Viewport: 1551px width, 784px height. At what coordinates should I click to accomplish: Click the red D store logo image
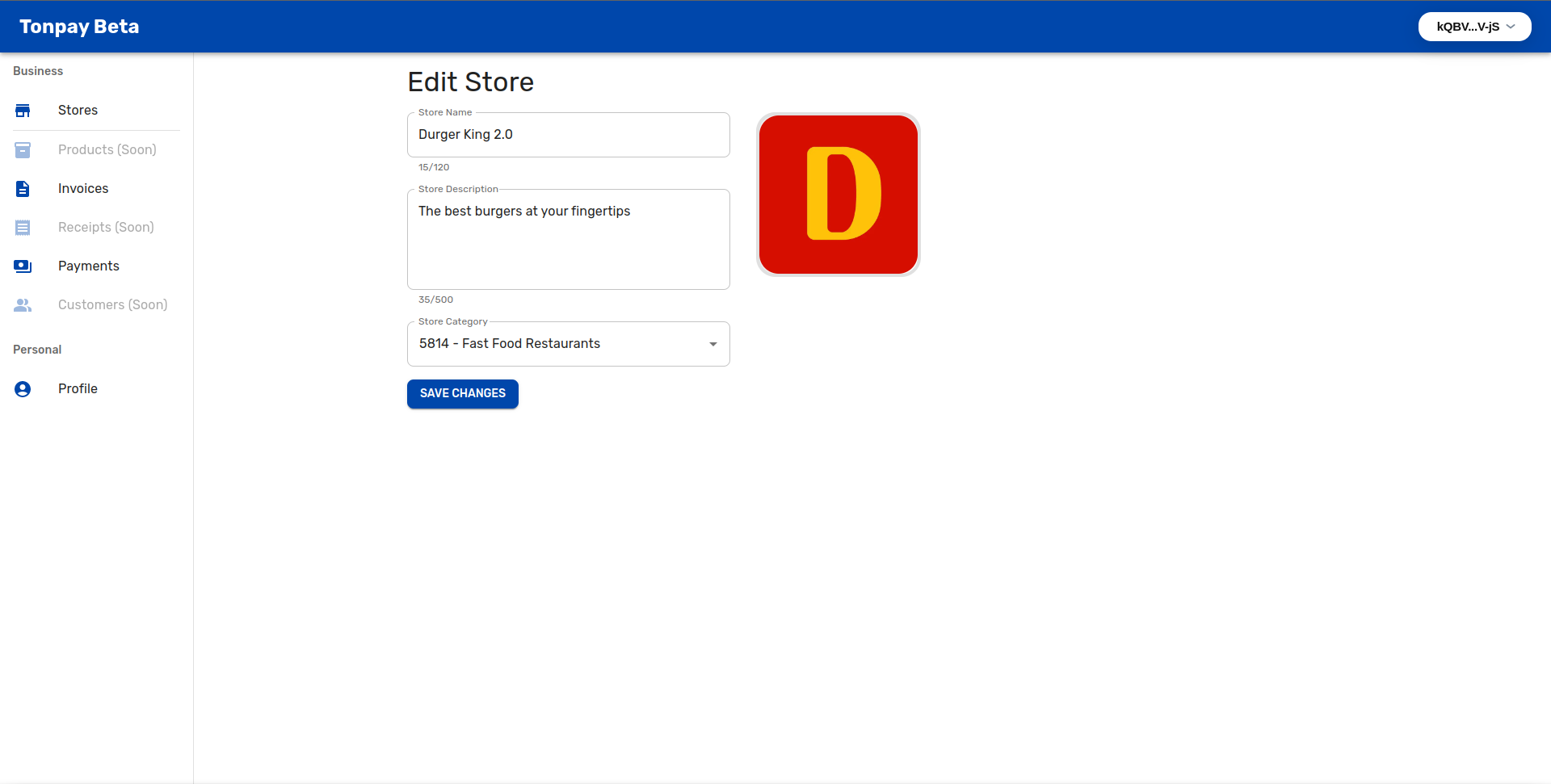point(839,195)
